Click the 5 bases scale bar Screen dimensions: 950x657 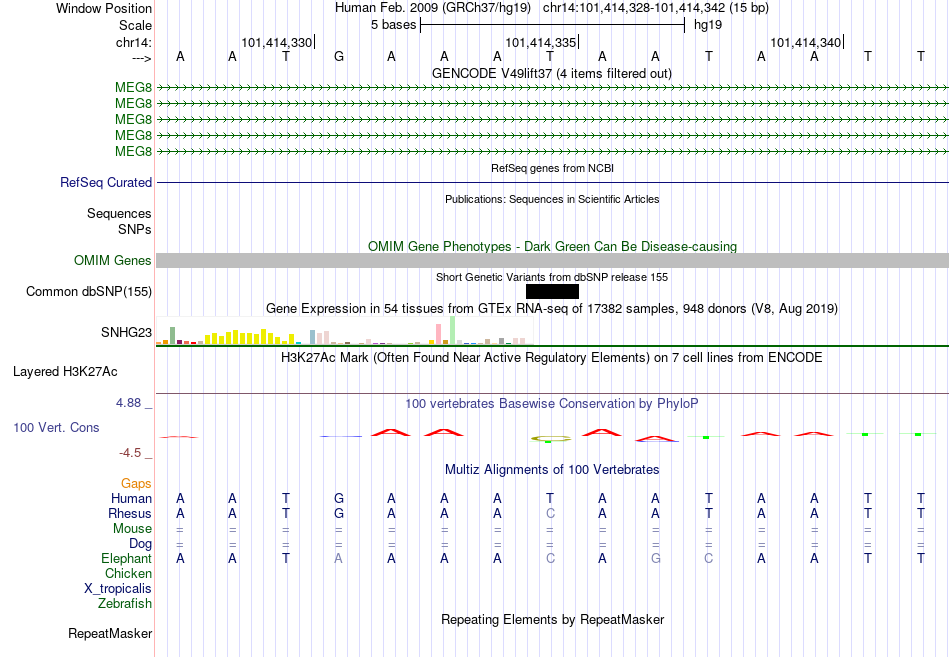click(553, 25)
